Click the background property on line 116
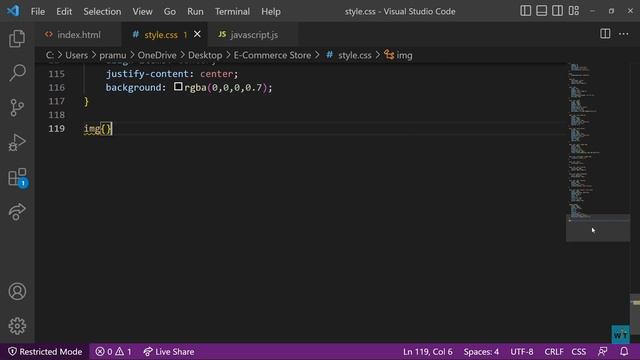This screenshot has height=360, width=640. [x=133, y=87]
